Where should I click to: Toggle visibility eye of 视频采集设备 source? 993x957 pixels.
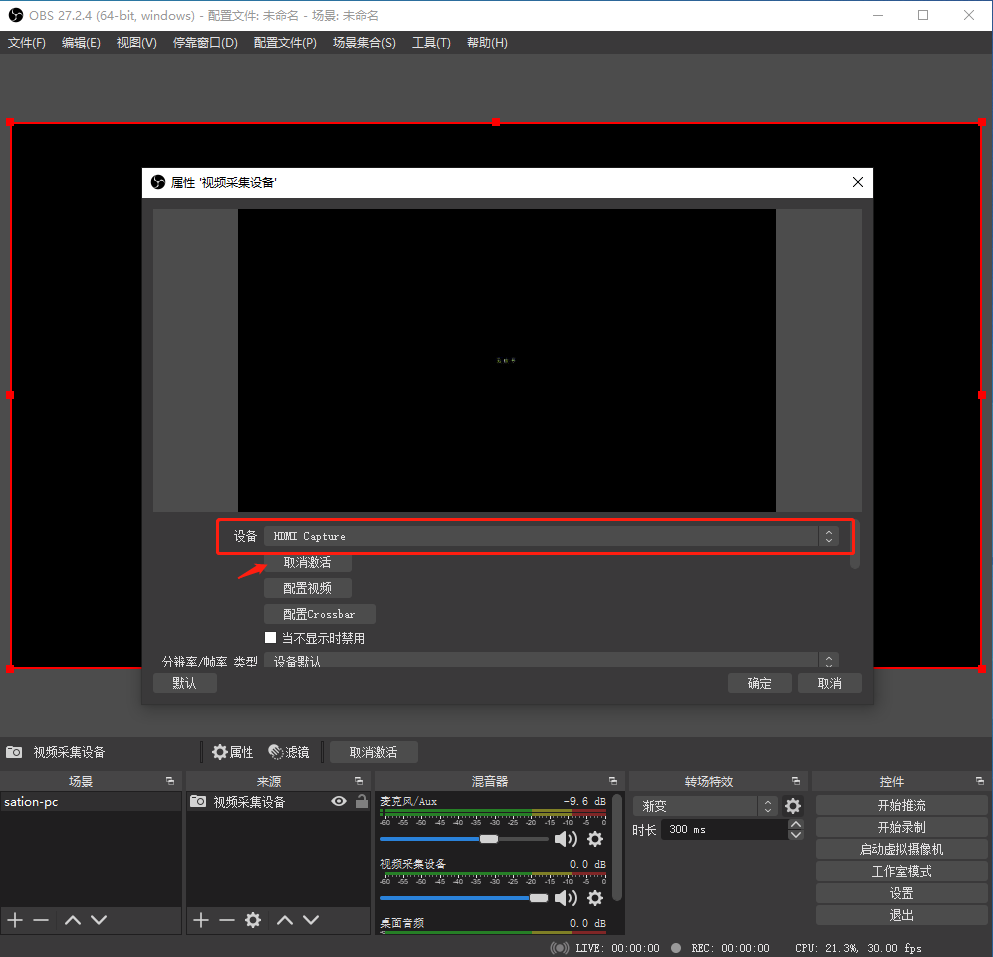coord(339,802)
